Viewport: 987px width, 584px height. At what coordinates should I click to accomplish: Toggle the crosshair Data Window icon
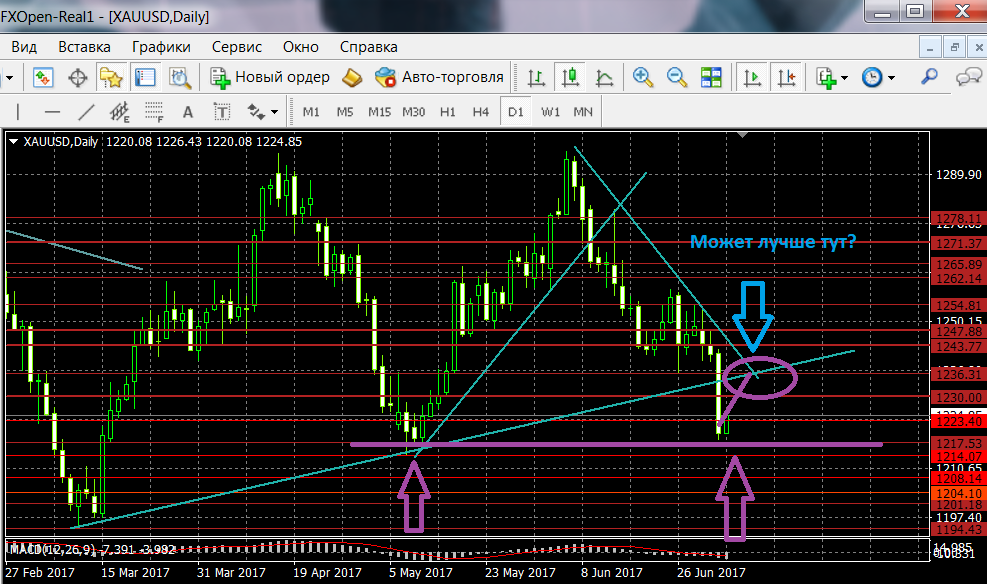(77, 78)
